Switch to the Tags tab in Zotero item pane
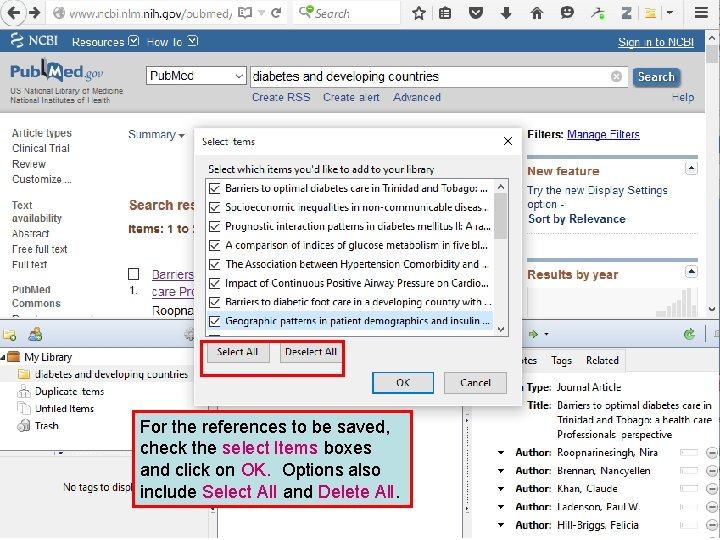 [562, 360]
